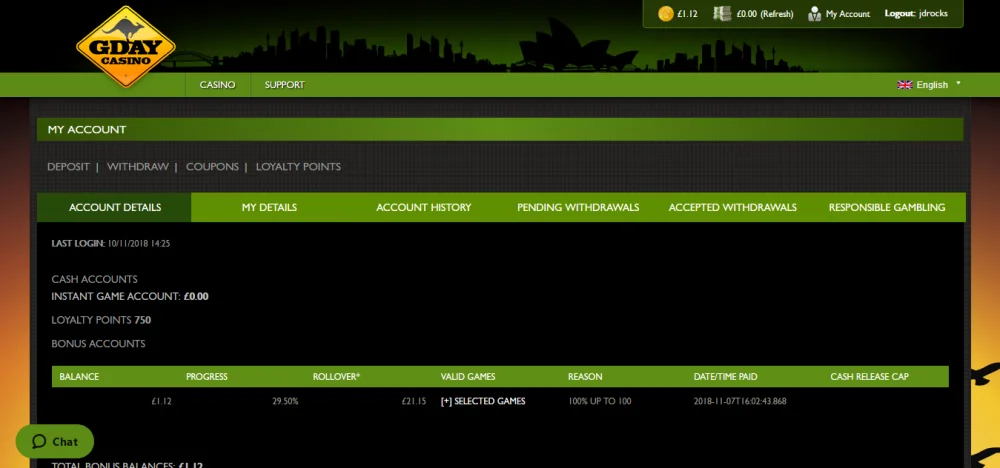
Task: Open the English language dropdown
Action: [929, 85]
